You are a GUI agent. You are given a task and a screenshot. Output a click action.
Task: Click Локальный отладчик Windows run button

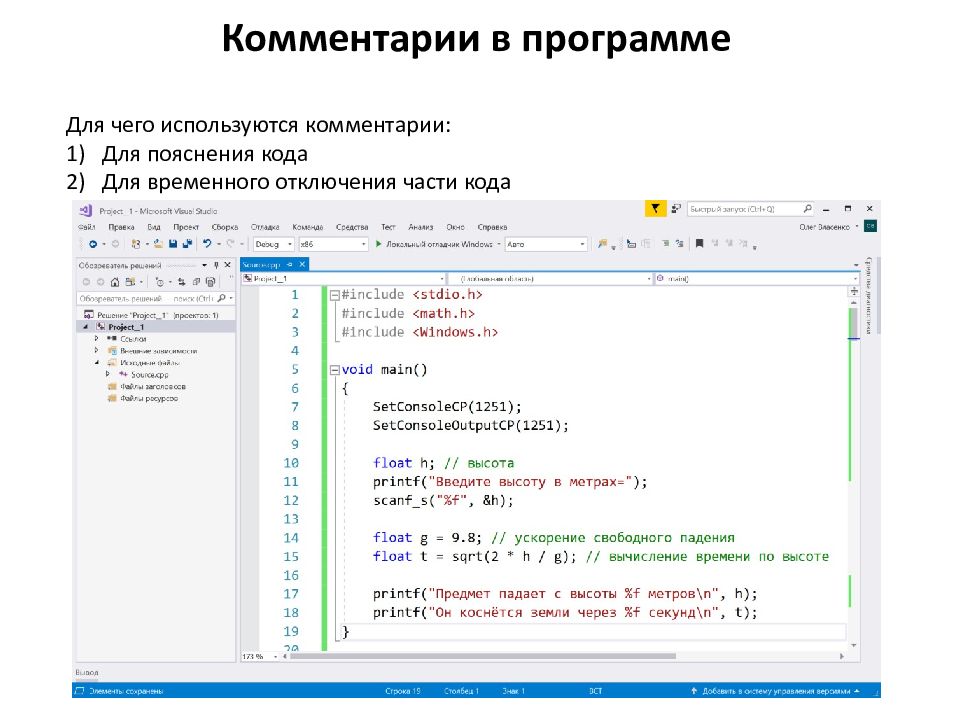tap(438, 244)
